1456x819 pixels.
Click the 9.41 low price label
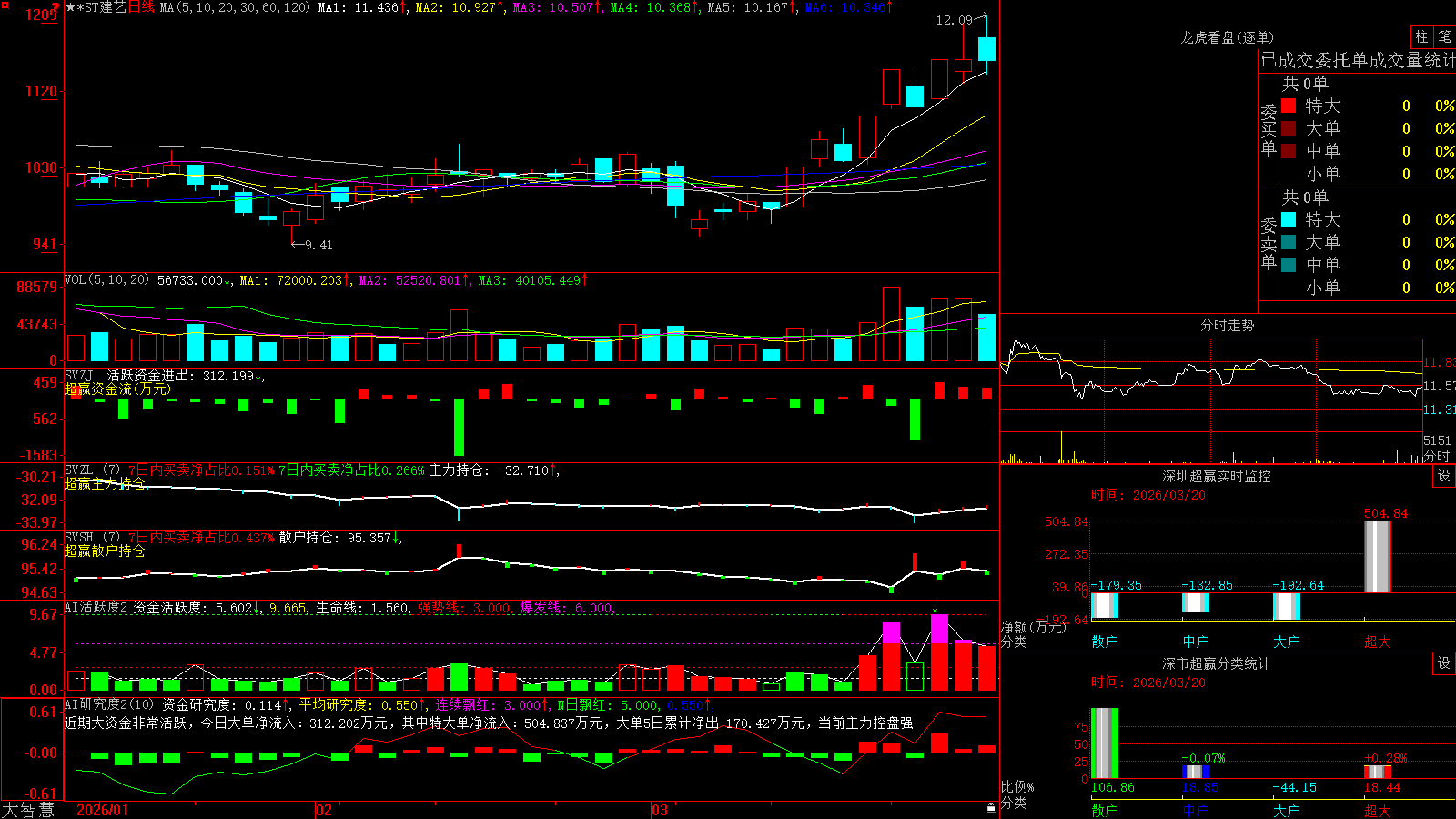coord(318,245)
